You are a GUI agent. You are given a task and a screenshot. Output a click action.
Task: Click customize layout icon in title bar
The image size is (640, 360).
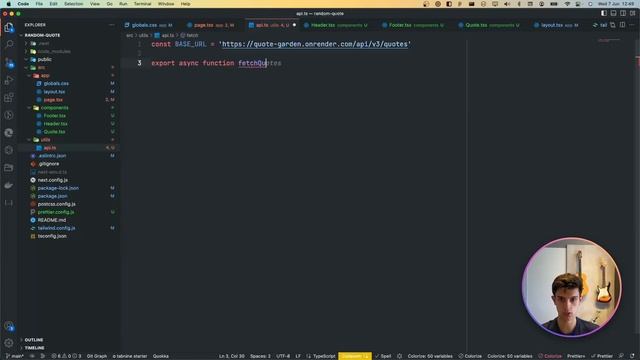pos(632,13)
